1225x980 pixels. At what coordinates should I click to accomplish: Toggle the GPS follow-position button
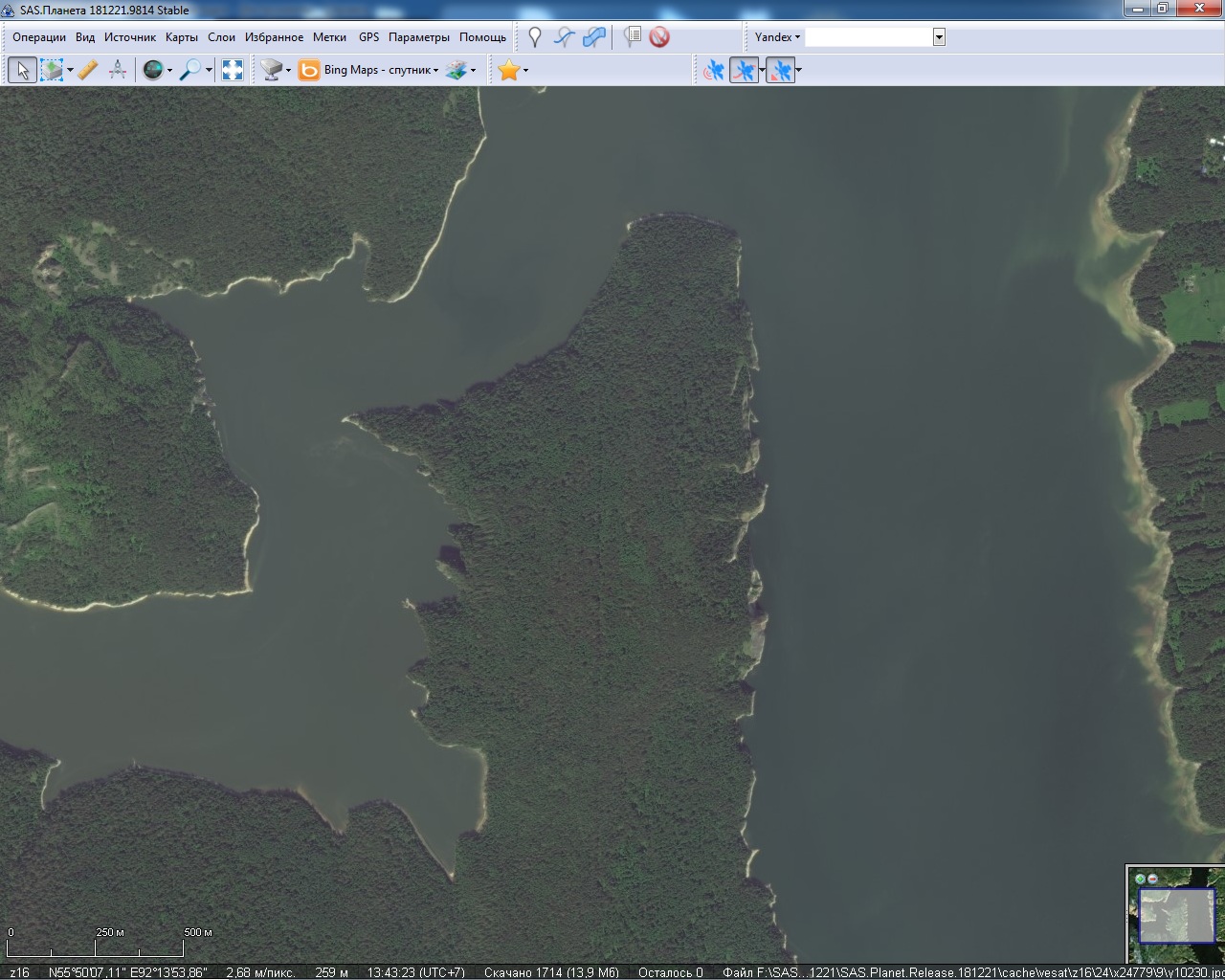pyautogui.click(x=779, y=70)
